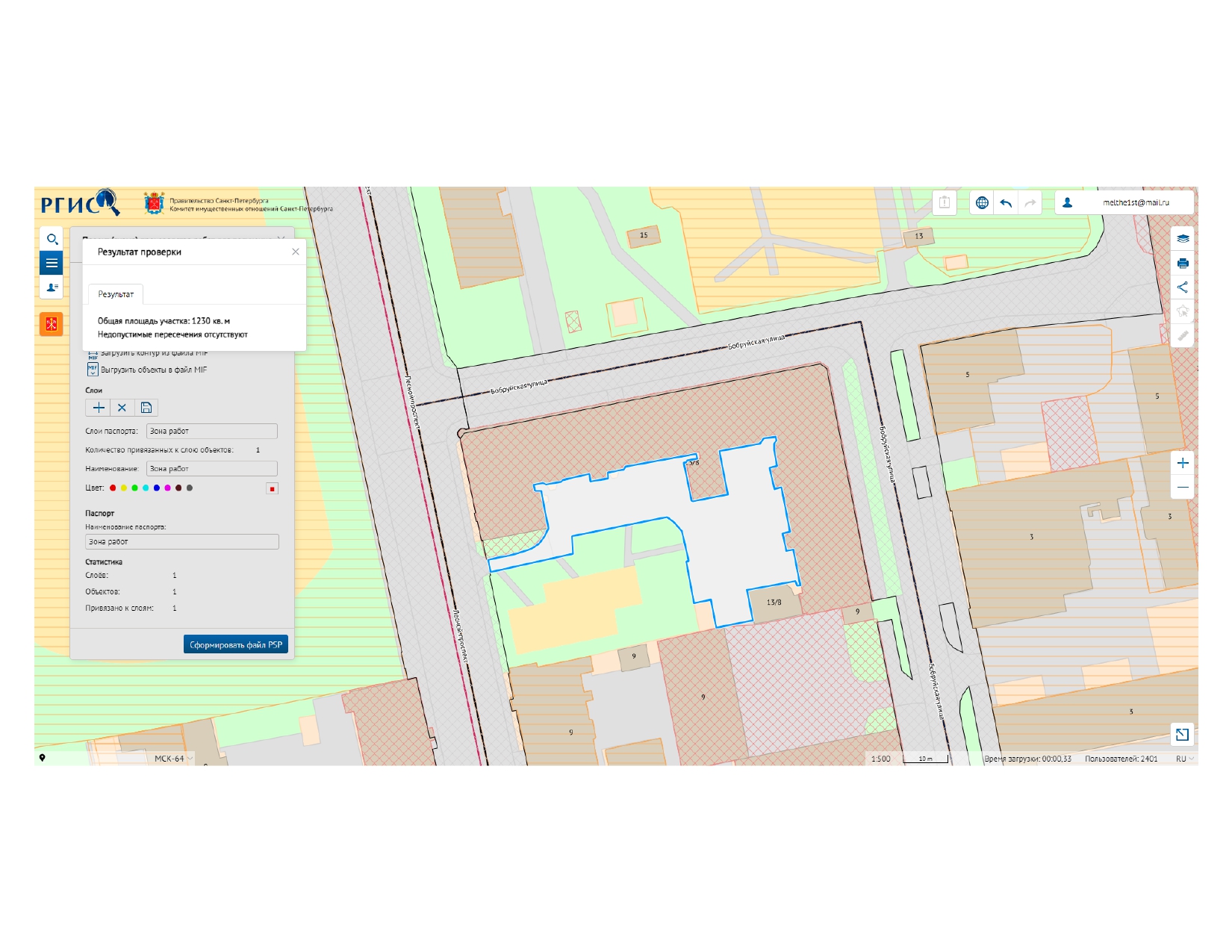This screenshot has height=952, width=1232.
Task: Pick the magenta color dot
Action: pos(167,488)
